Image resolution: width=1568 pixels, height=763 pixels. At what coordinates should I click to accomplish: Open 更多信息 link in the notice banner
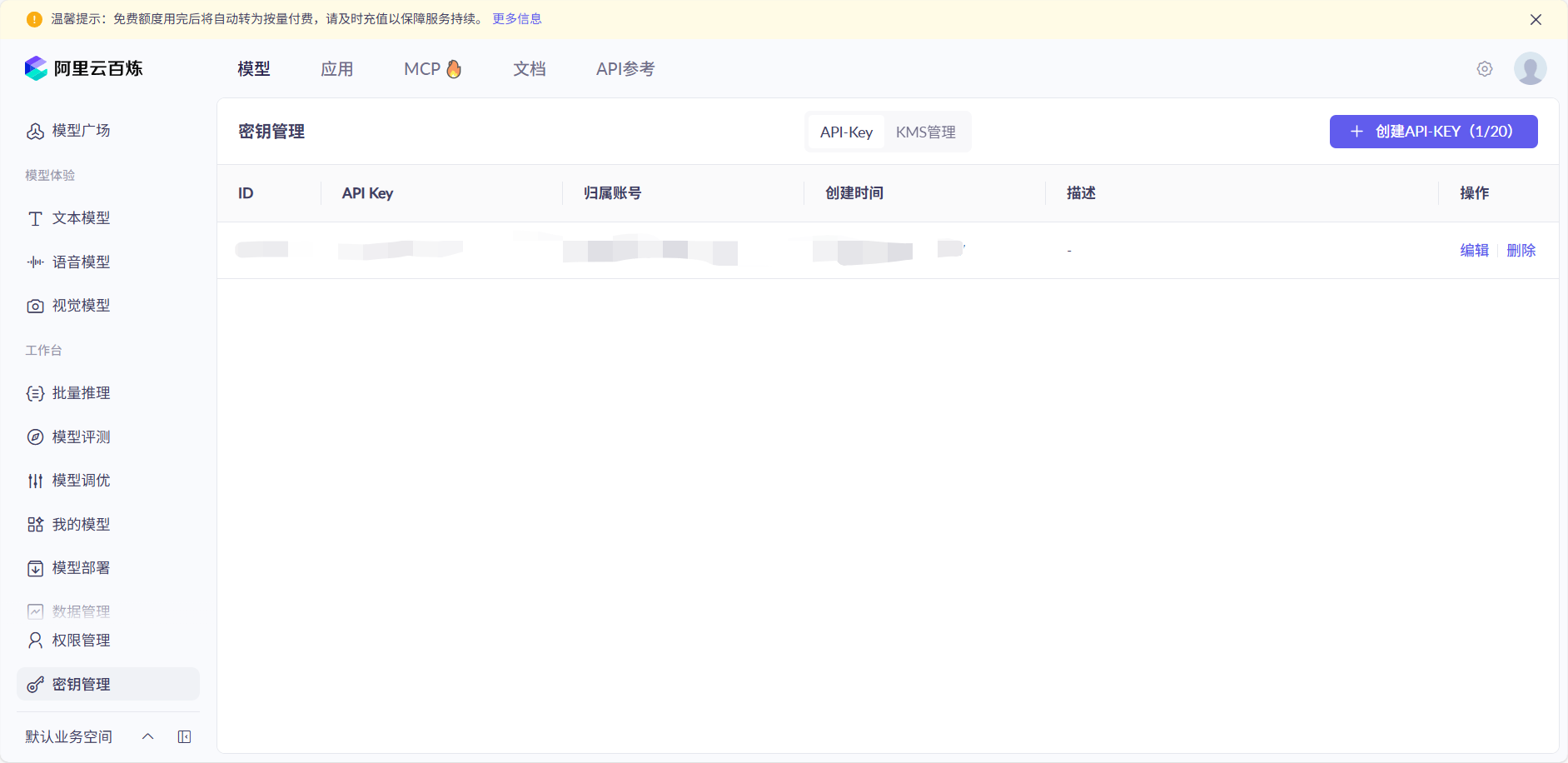click(516, 18)
